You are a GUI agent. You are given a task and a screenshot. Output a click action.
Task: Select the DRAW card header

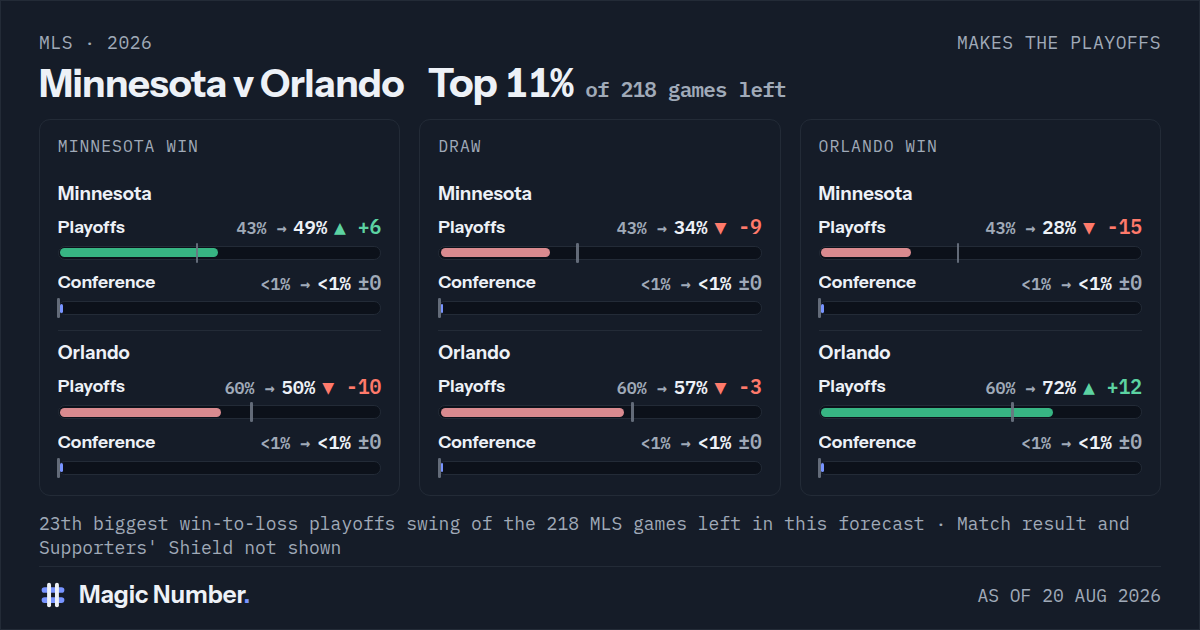[x=460, y=147]
